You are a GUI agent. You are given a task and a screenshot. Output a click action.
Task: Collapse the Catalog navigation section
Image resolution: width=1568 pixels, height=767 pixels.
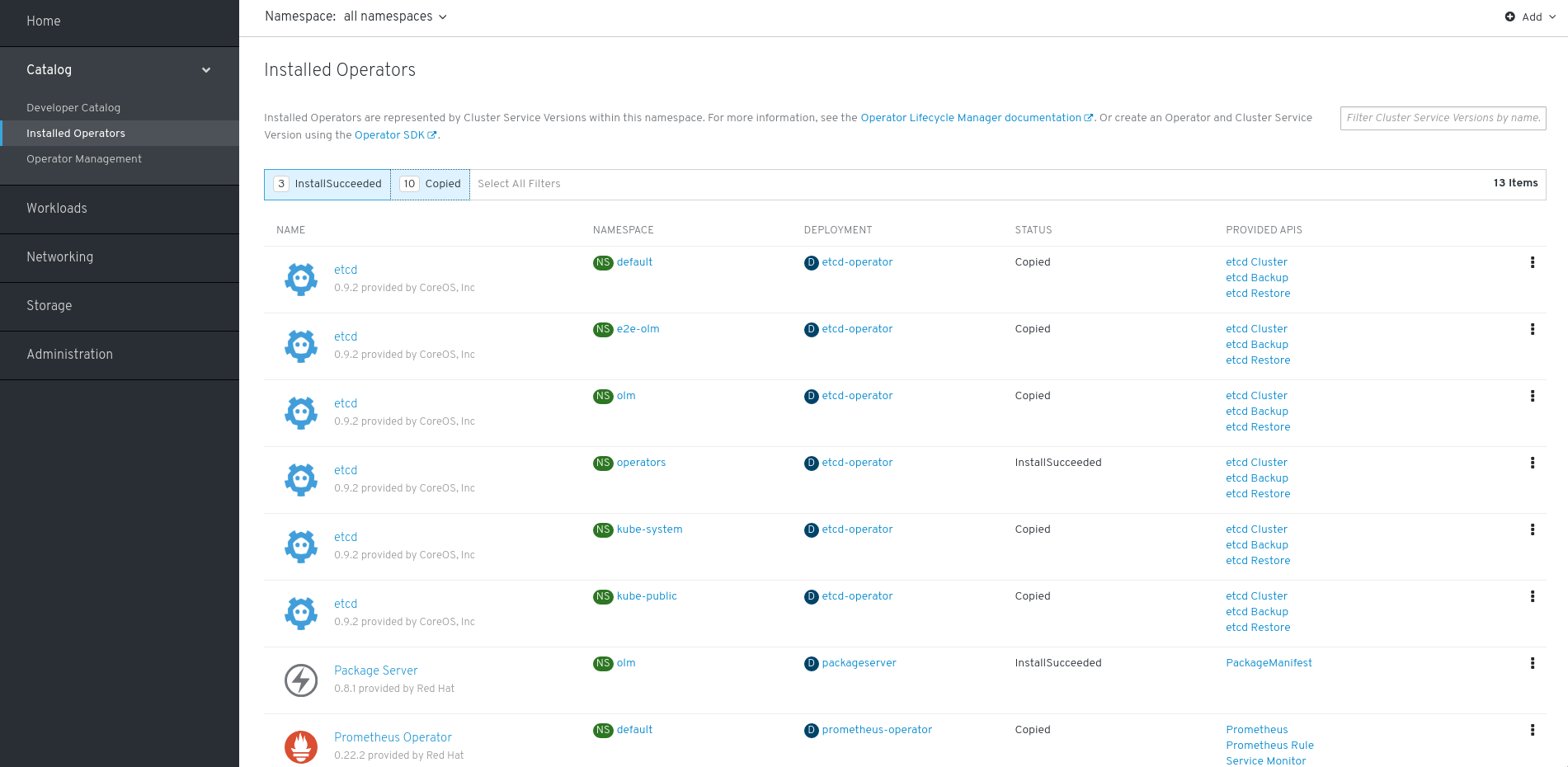point(120,70)
